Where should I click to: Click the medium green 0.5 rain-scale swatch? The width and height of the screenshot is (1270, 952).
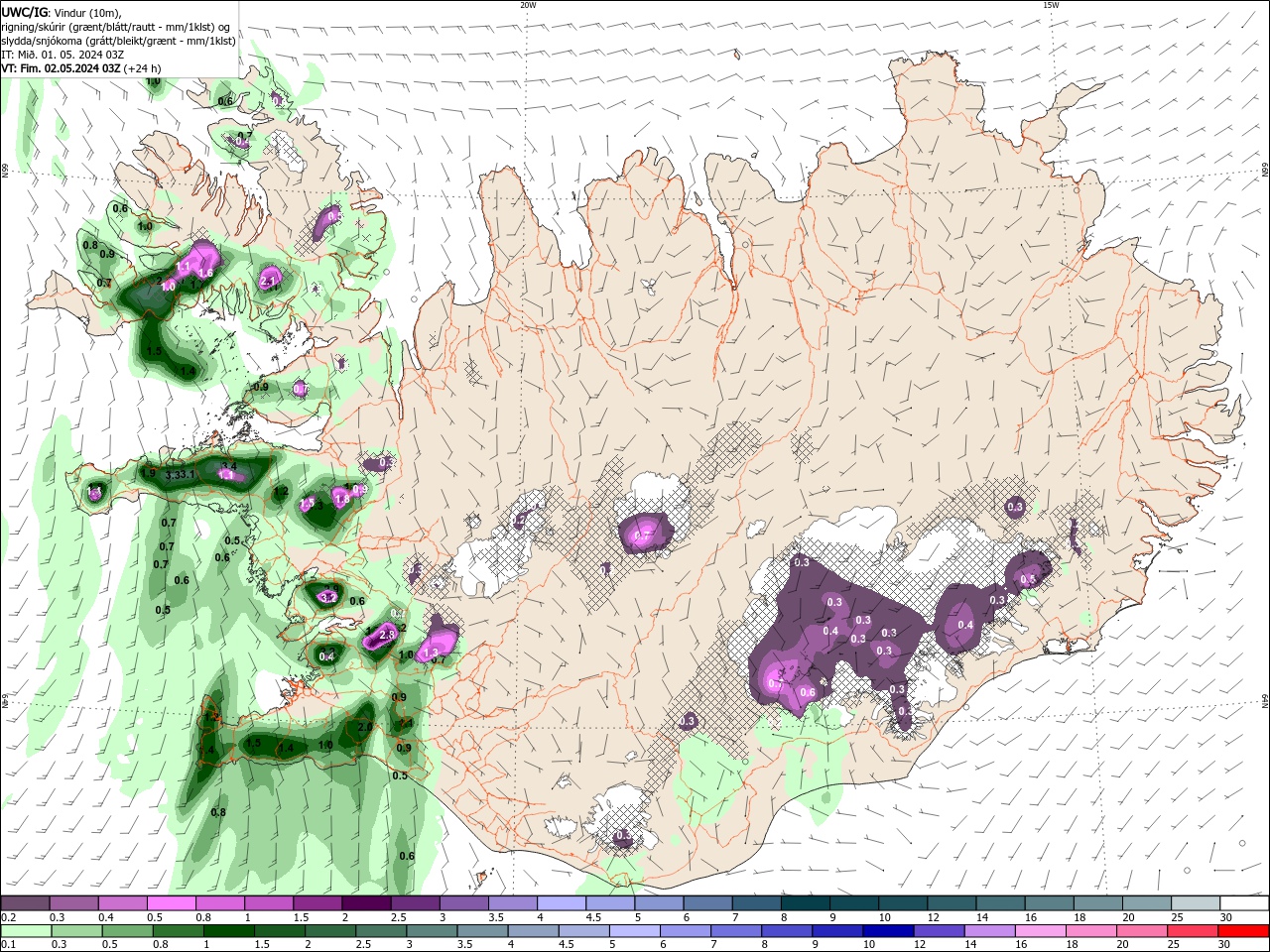(126, 931)
